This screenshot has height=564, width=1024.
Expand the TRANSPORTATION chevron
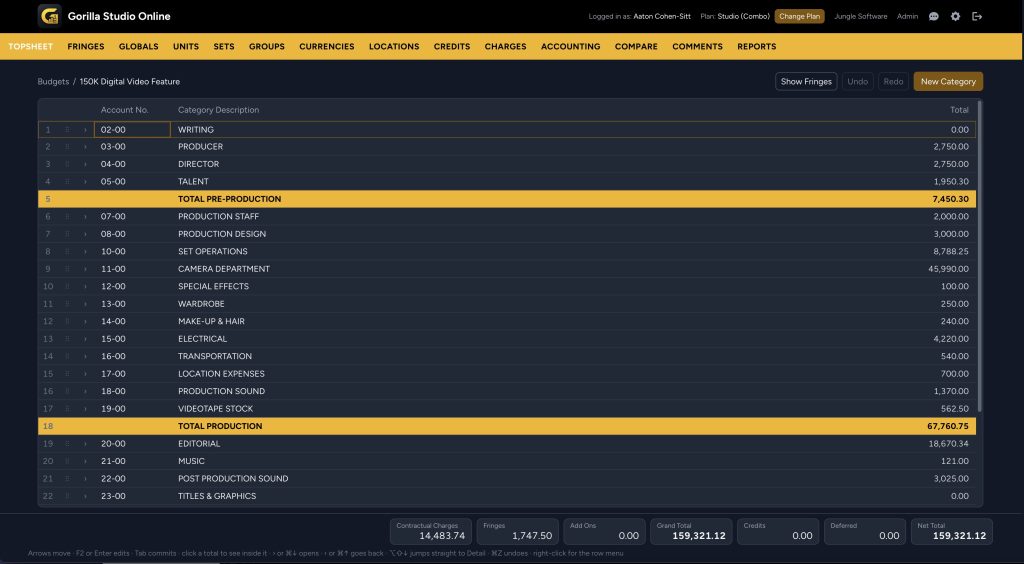(85, 356)
